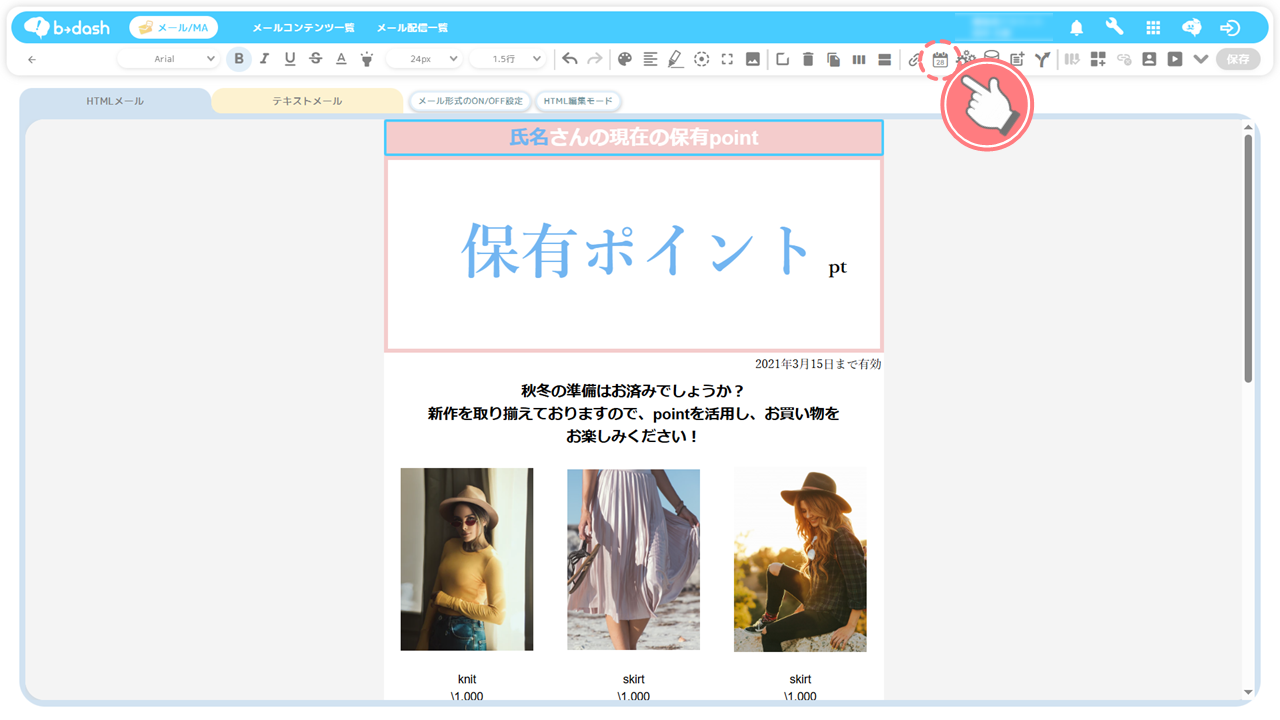
Task: Toggle bold formatting
Action: click(x=238, y=59)
